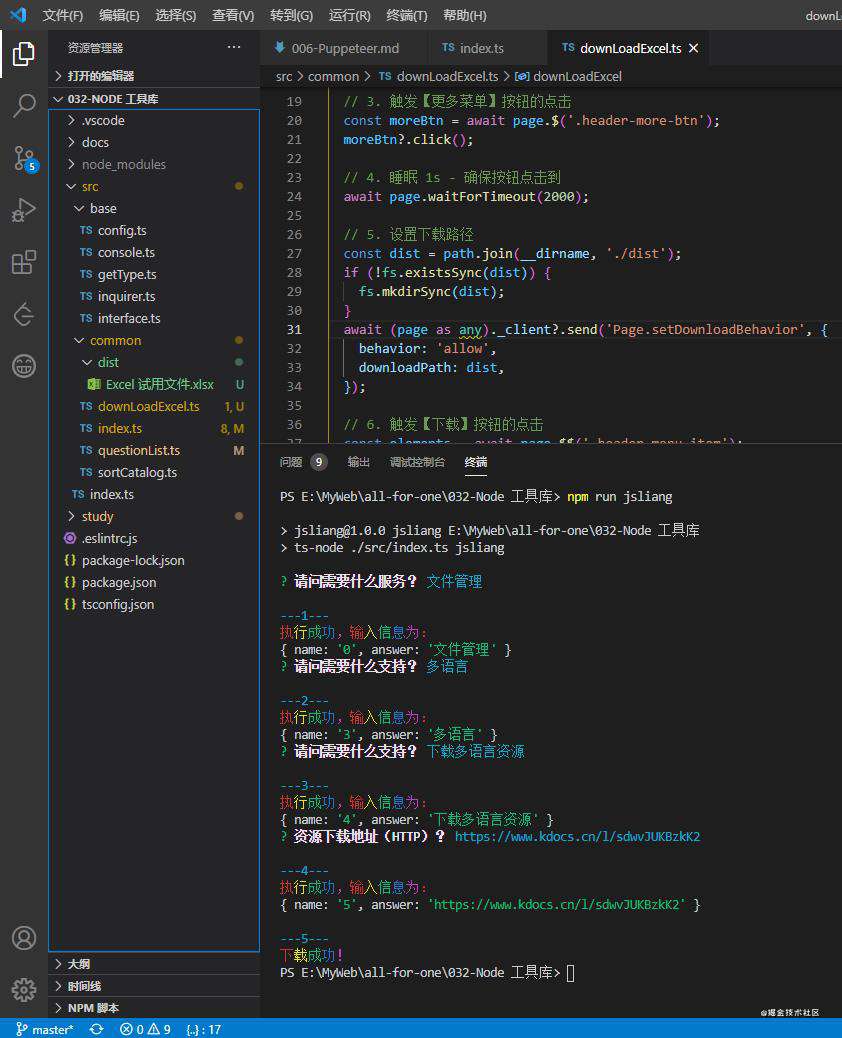Open the explorer more actions ellipsis
The image size is (842, 1038).
[x=234, y=47]
